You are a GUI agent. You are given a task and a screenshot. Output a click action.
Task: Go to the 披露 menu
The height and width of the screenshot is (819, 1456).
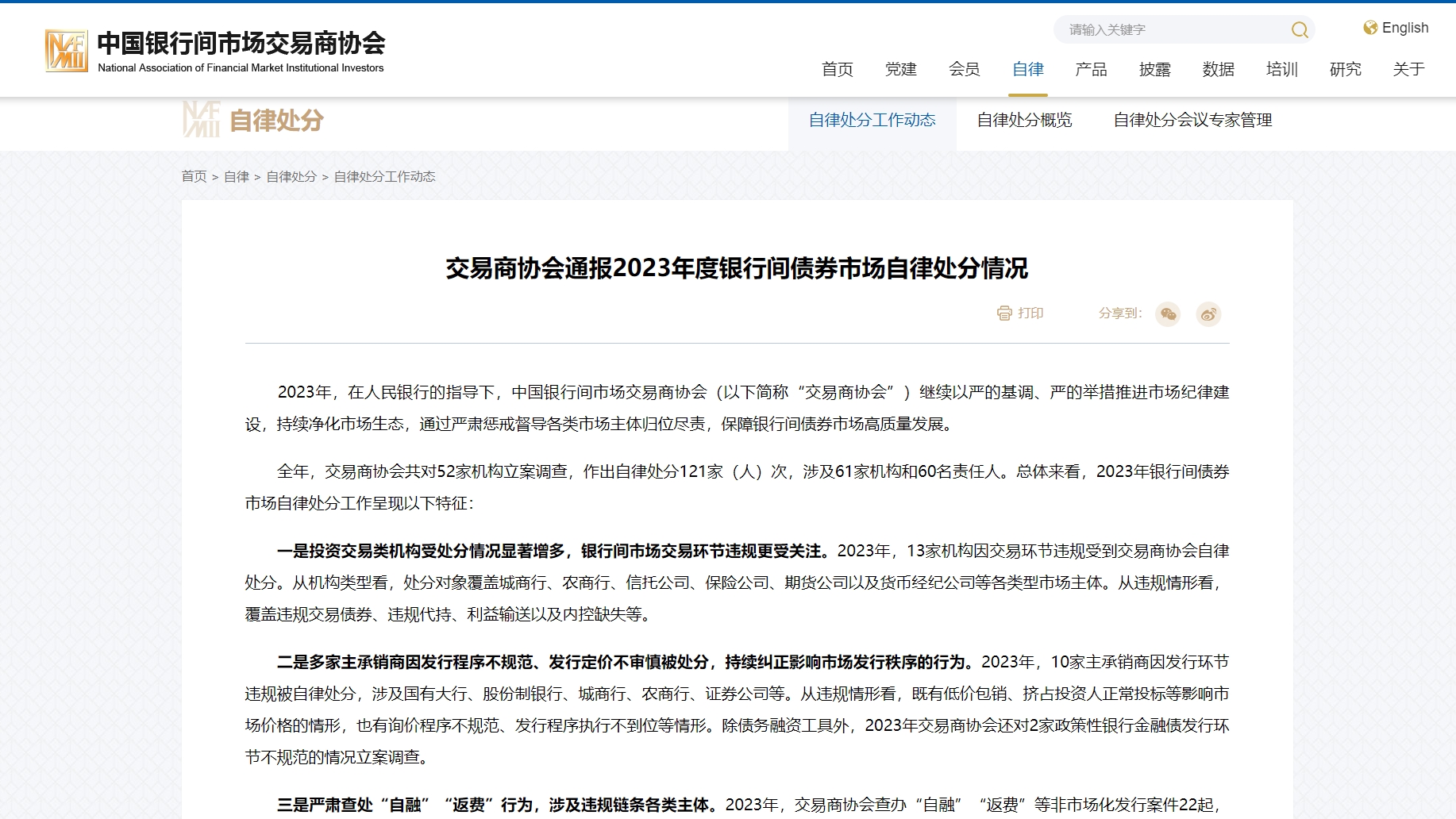tap(1154, 70)
